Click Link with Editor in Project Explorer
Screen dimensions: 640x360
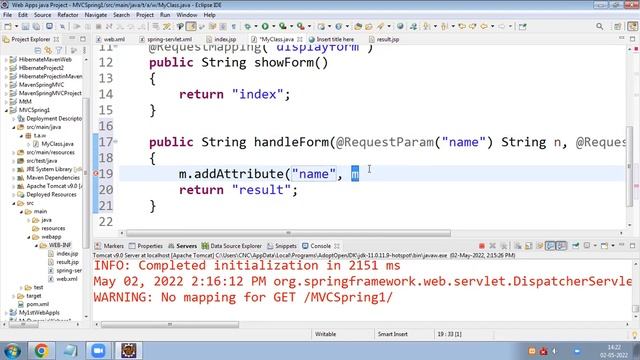pos(48,51)
